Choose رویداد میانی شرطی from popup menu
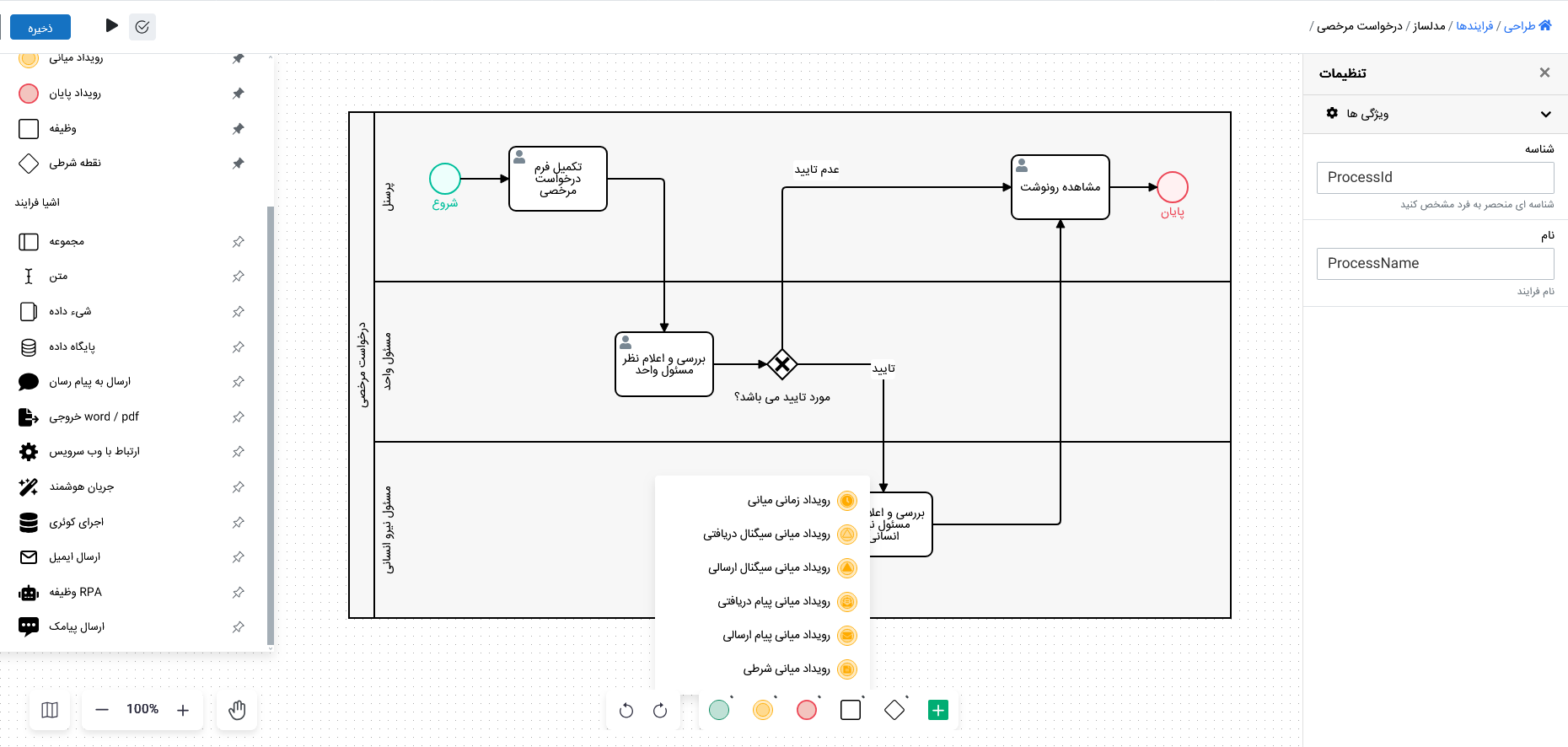Image resolution: width=1568 pixels, height=747 pixels. tap(786, 669)
